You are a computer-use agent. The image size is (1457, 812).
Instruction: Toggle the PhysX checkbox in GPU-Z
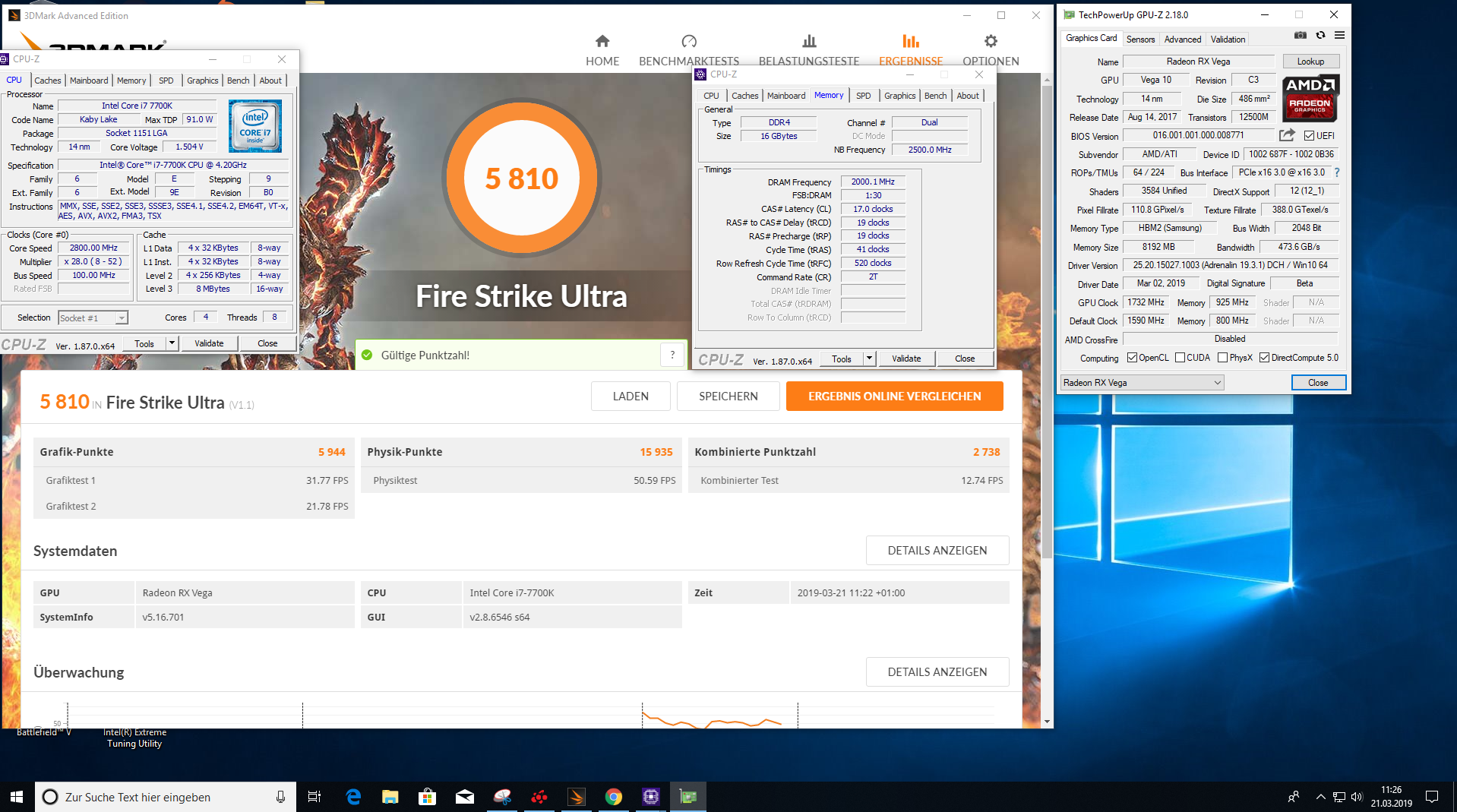1222,358
